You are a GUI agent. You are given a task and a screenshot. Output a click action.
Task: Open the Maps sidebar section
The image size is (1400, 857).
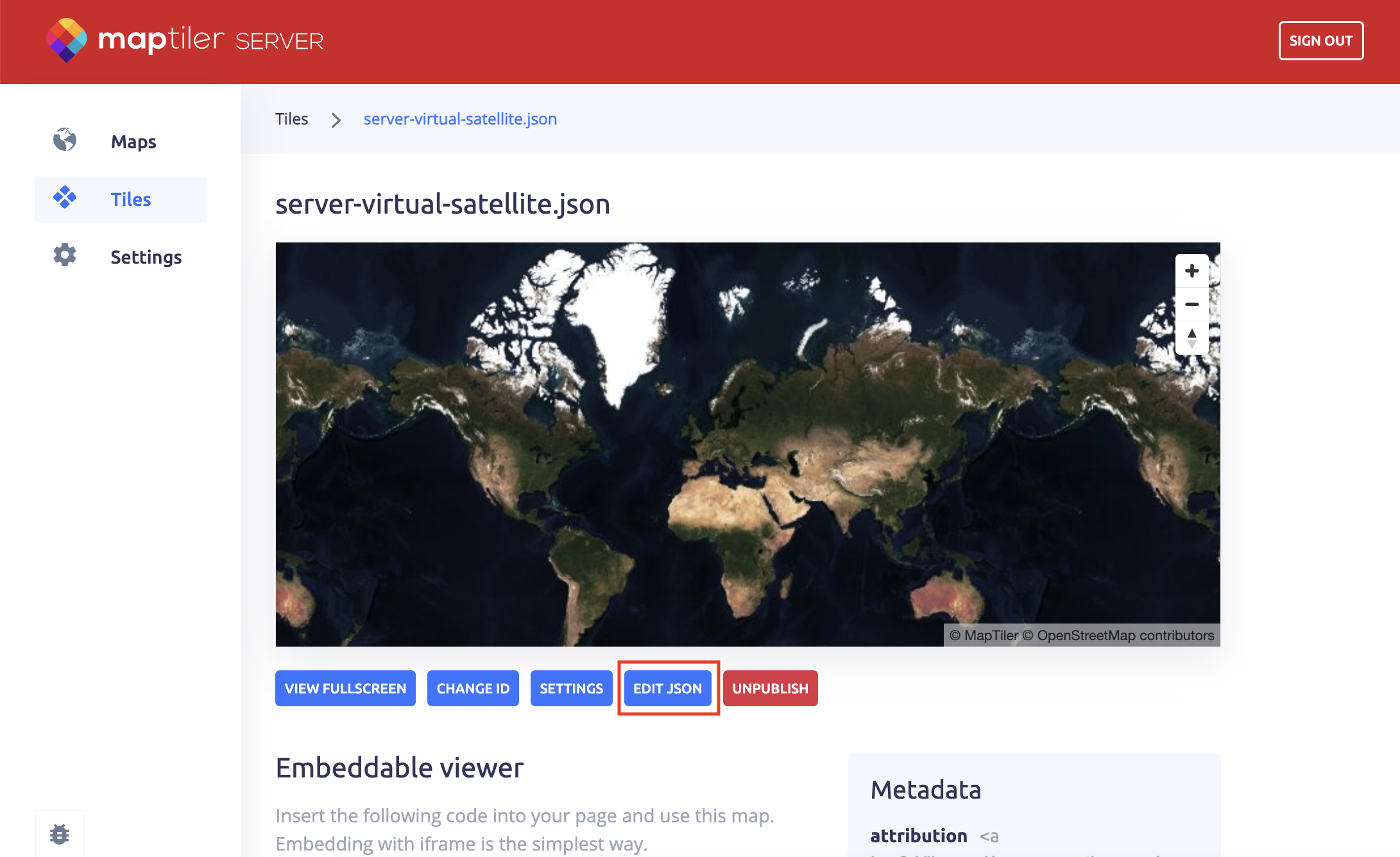tap(133, 142)
